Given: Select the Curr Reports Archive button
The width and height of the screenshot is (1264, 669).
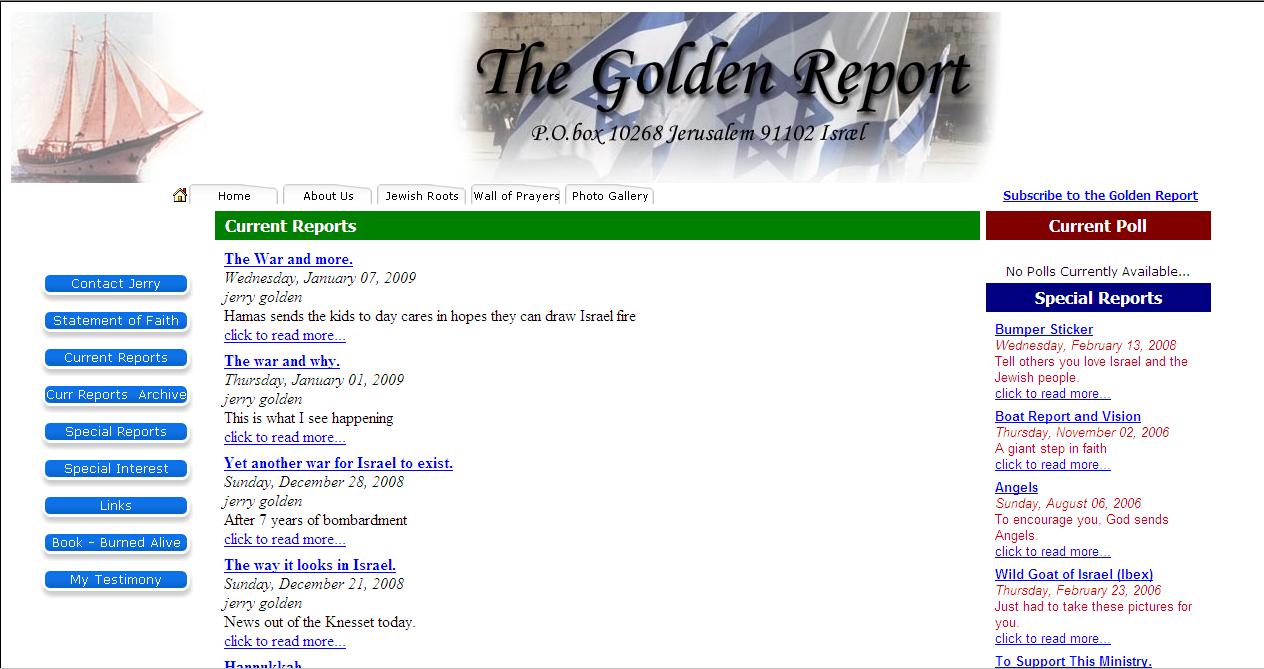Looking at the screenshot, I should click(116, 395).
